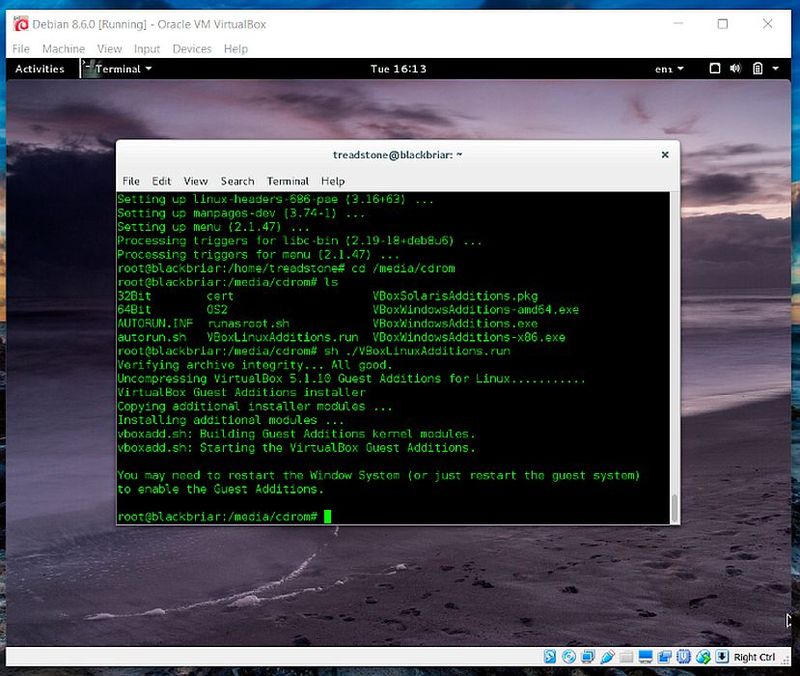Open the Terminal application menu in top bar
The height and width of the screenshot is (676, 800).
[117, 68]
